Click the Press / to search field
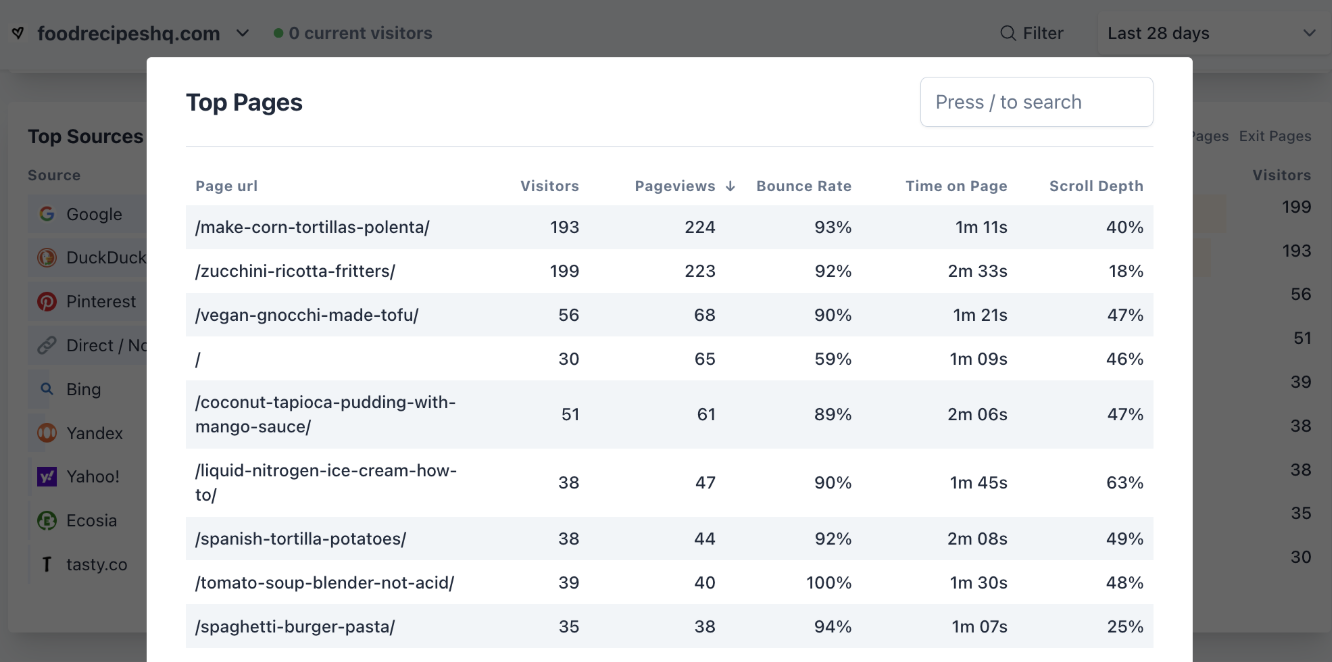Image resolution: width=1332 pixels, height=662 pixels. [1036, 101]
